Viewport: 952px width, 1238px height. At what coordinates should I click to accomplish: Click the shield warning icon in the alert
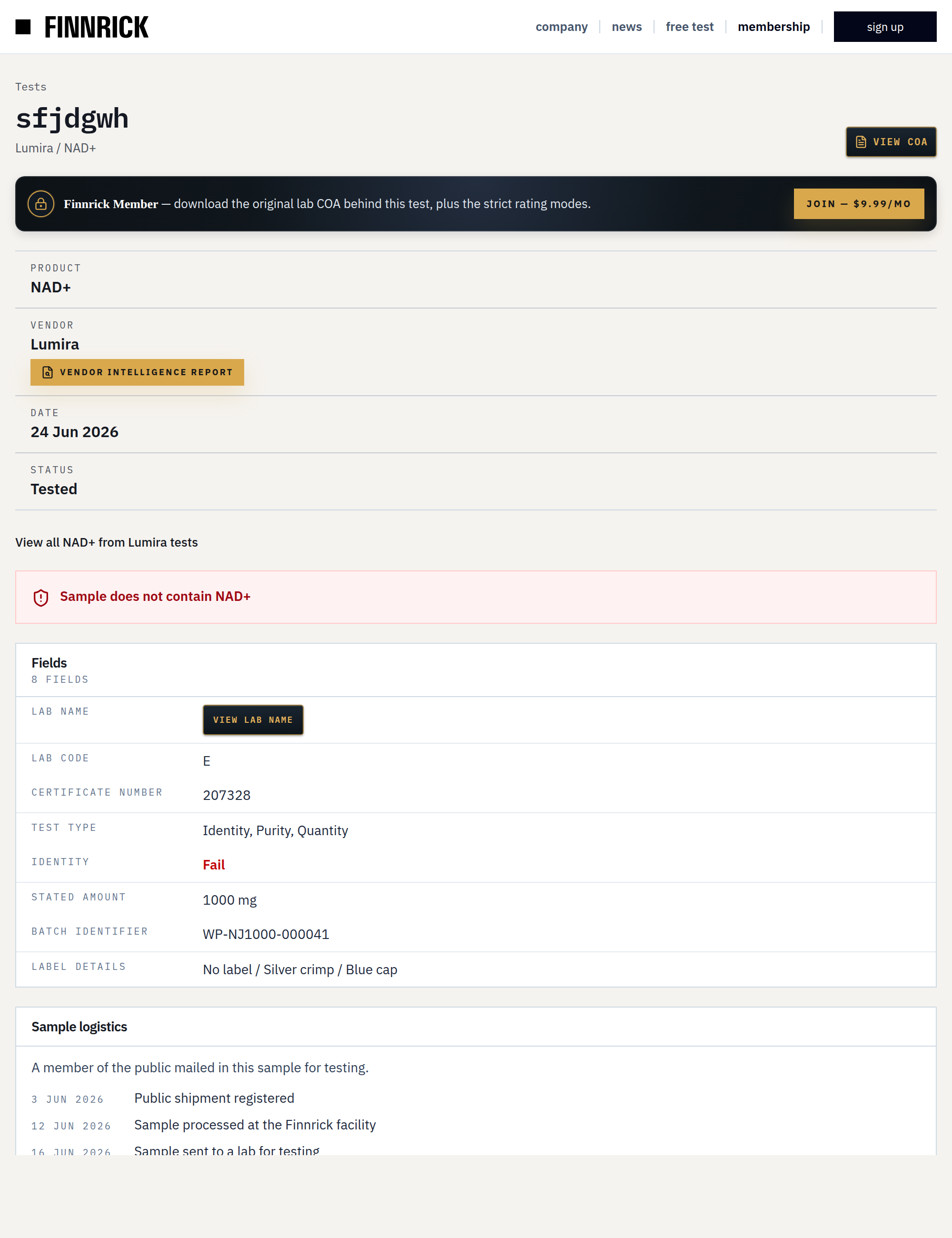pos(41,598)
